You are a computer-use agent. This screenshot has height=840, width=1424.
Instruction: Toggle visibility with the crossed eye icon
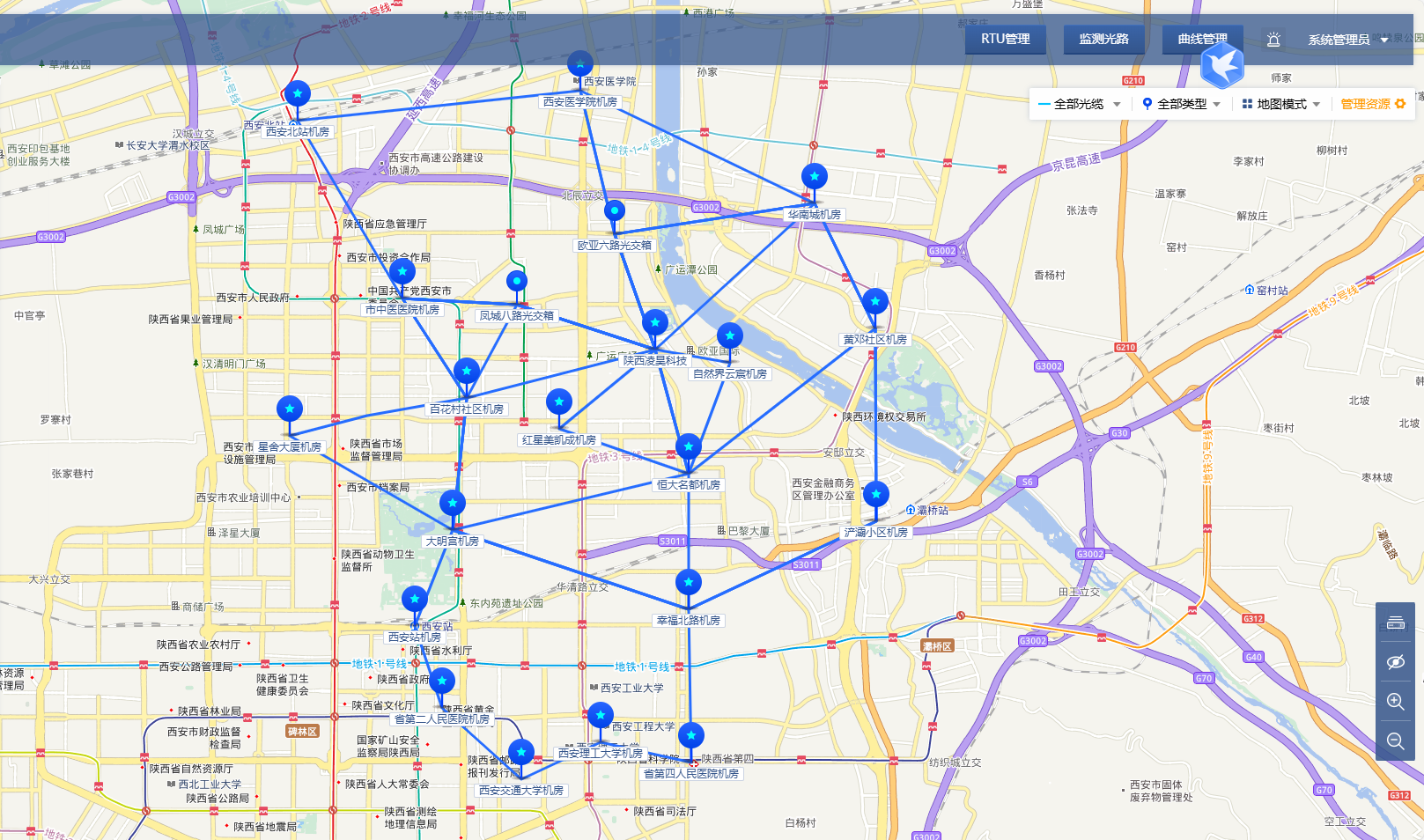pos(1395,662)
